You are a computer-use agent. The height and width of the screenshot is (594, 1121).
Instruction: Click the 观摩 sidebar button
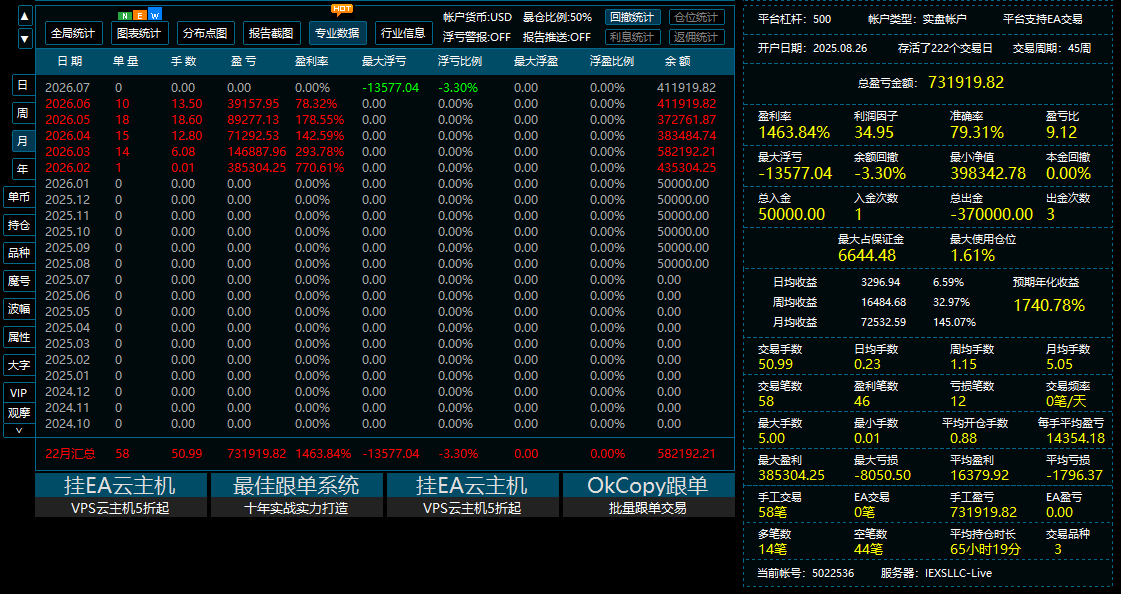pos(19,412)
